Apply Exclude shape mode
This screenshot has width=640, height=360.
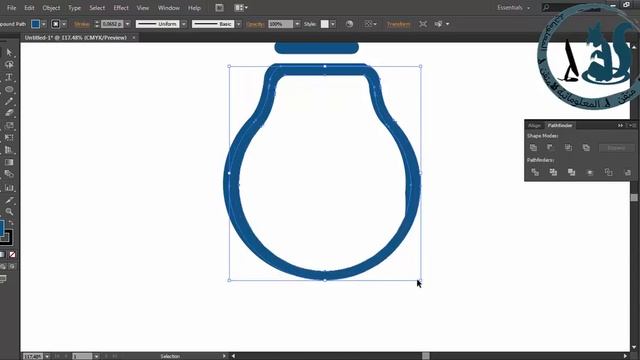click(x=586, y=147)
